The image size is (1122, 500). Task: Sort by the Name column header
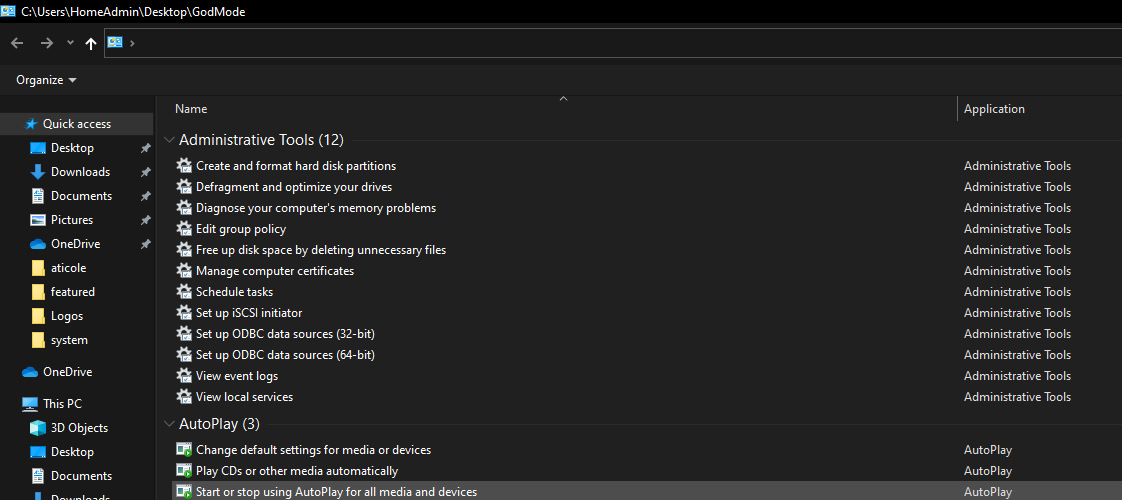pos(191,109)
